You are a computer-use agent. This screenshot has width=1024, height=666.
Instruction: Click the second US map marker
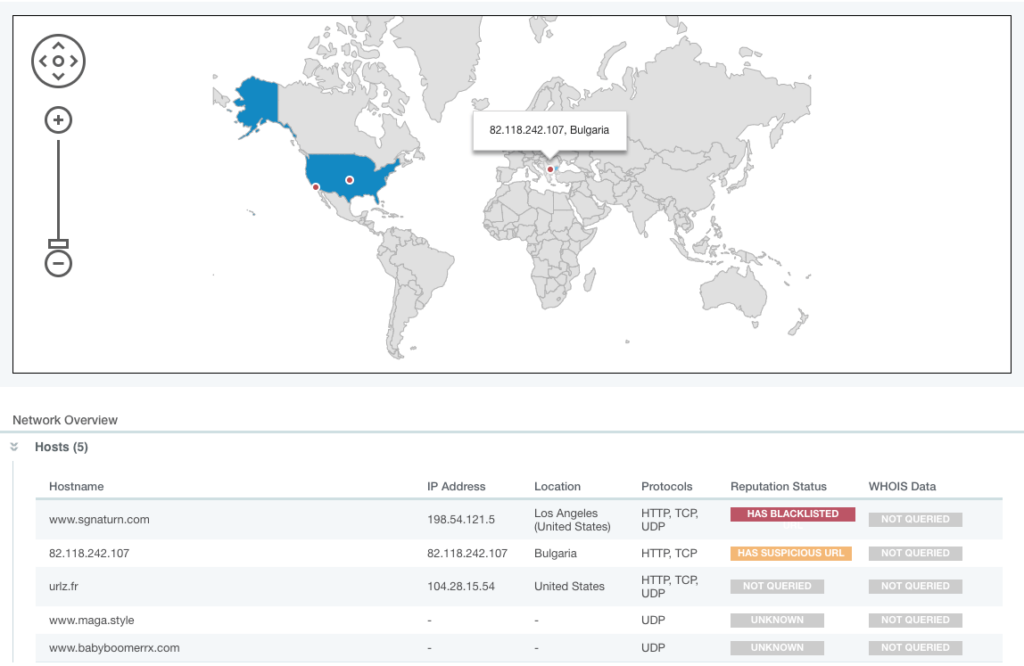(350, 180)
